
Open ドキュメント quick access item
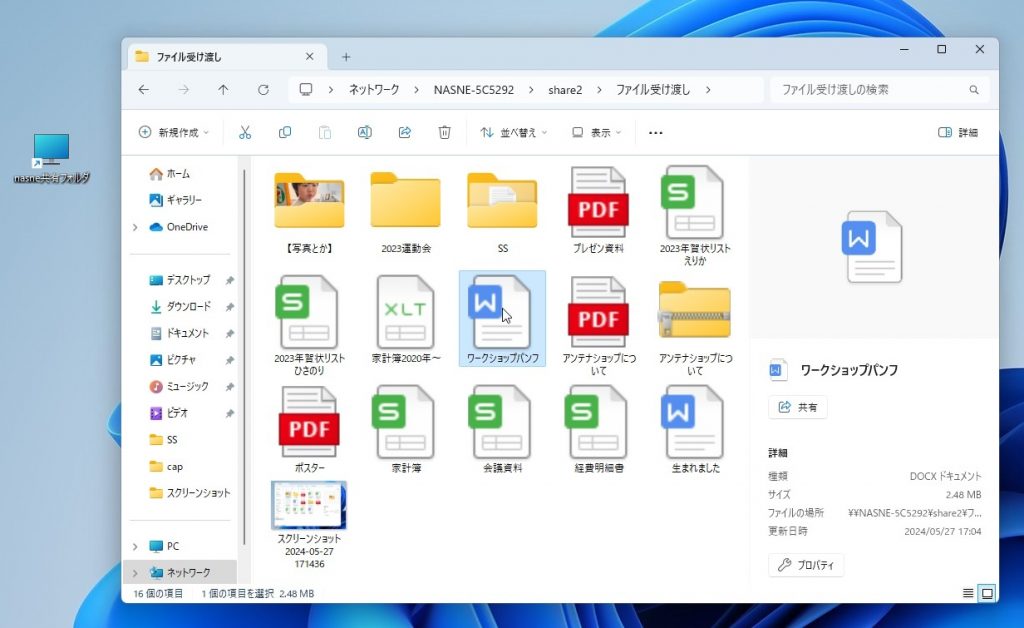coord(180,333)
